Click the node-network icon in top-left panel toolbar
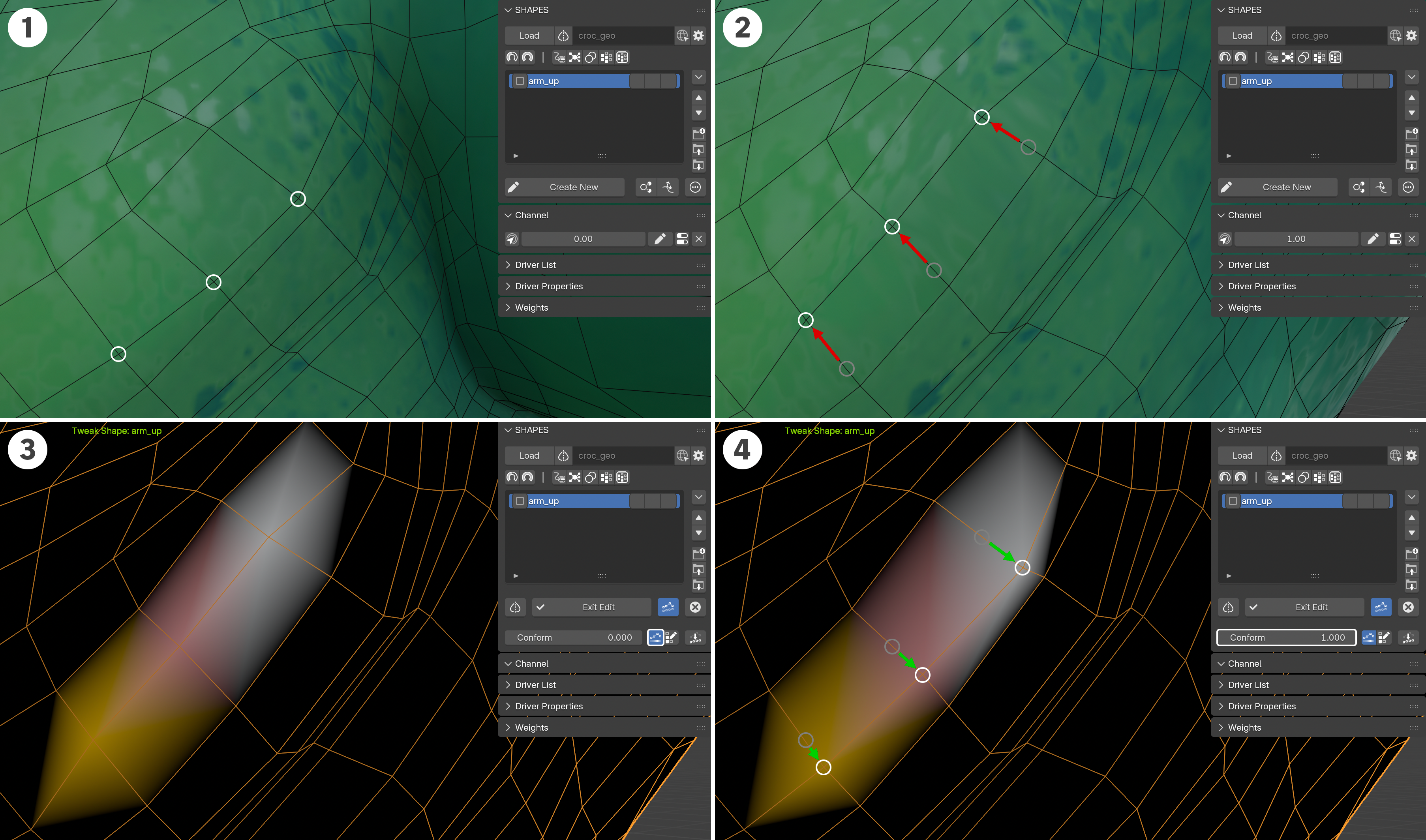1426x840 pixels. pos(574,57)
